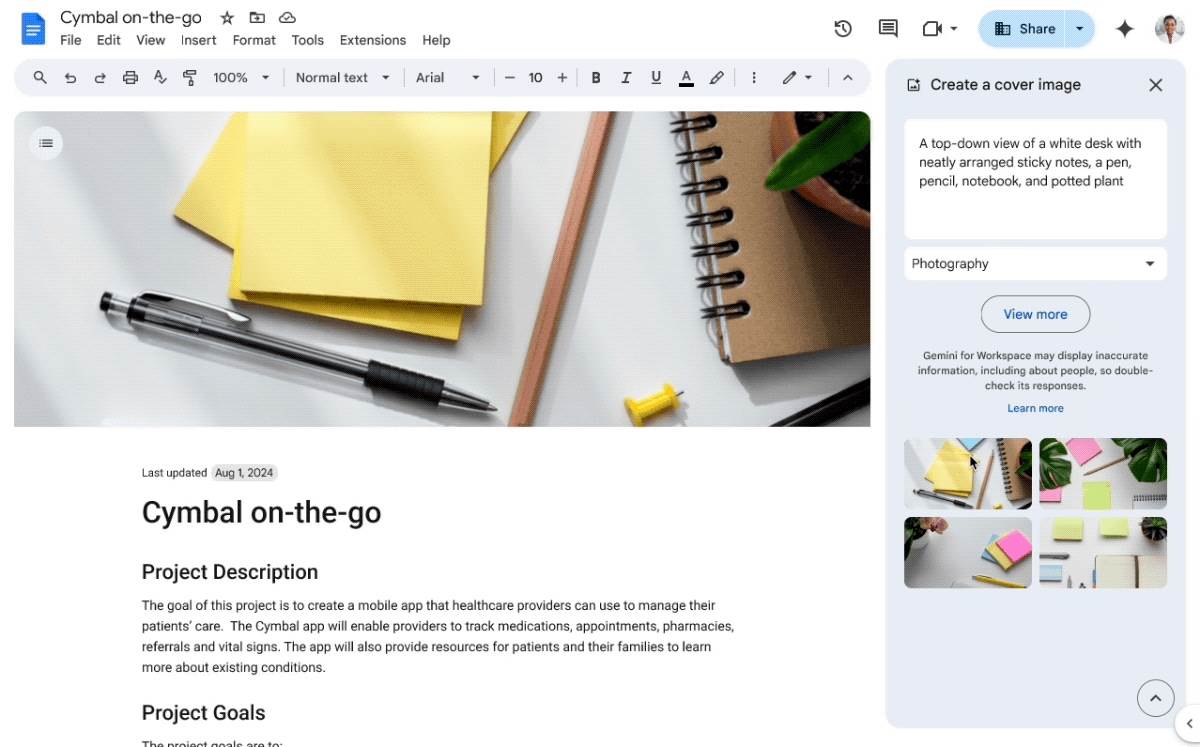This screenshot has height=747, width=1200.
Task: Open the Learn more link
Action: coord(1035,407)
